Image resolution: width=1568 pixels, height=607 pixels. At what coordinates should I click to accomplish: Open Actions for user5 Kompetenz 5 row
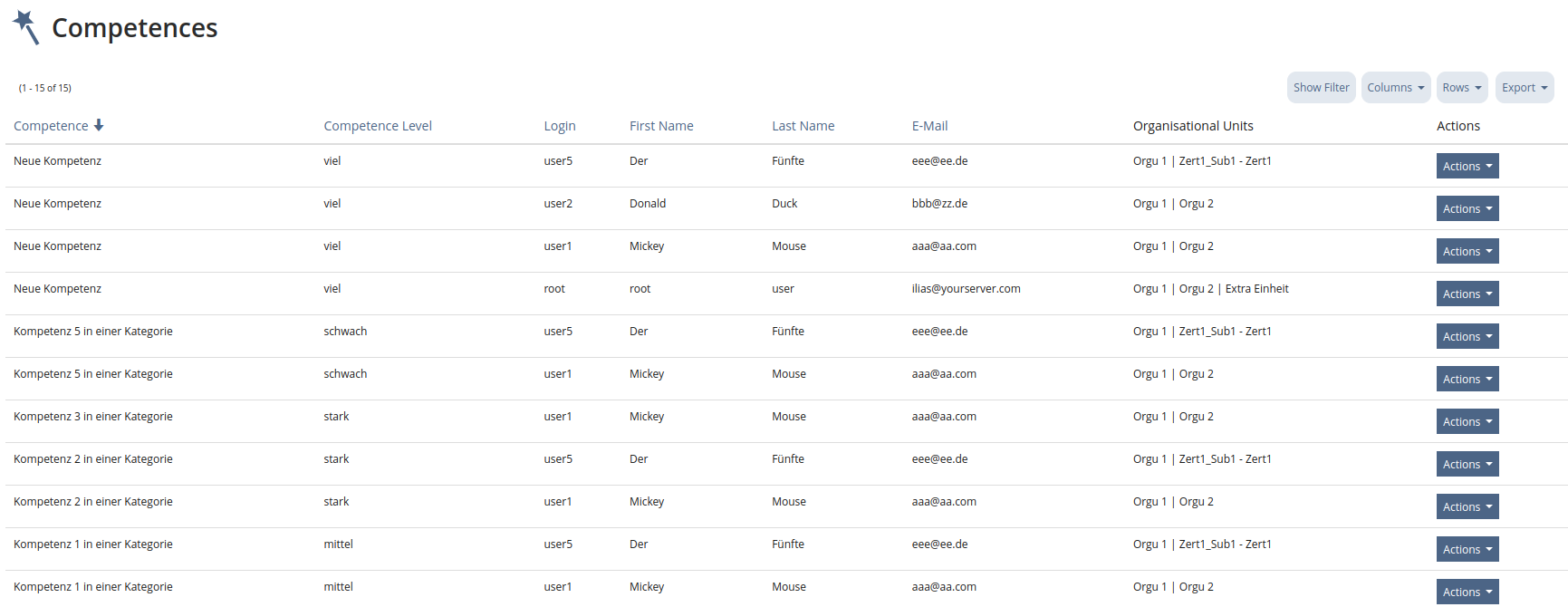click(x=1467, y=336)
